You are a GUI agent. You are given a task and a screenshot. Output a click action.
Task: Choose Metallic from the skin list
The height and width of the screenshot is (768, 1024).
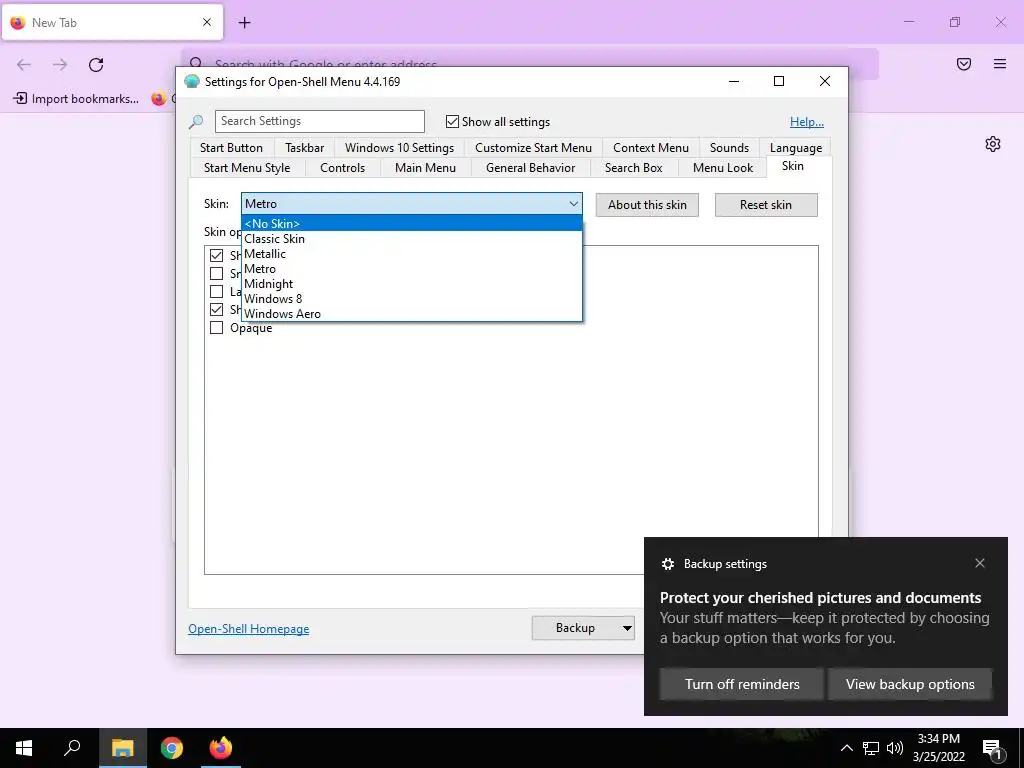pos(411,253)
